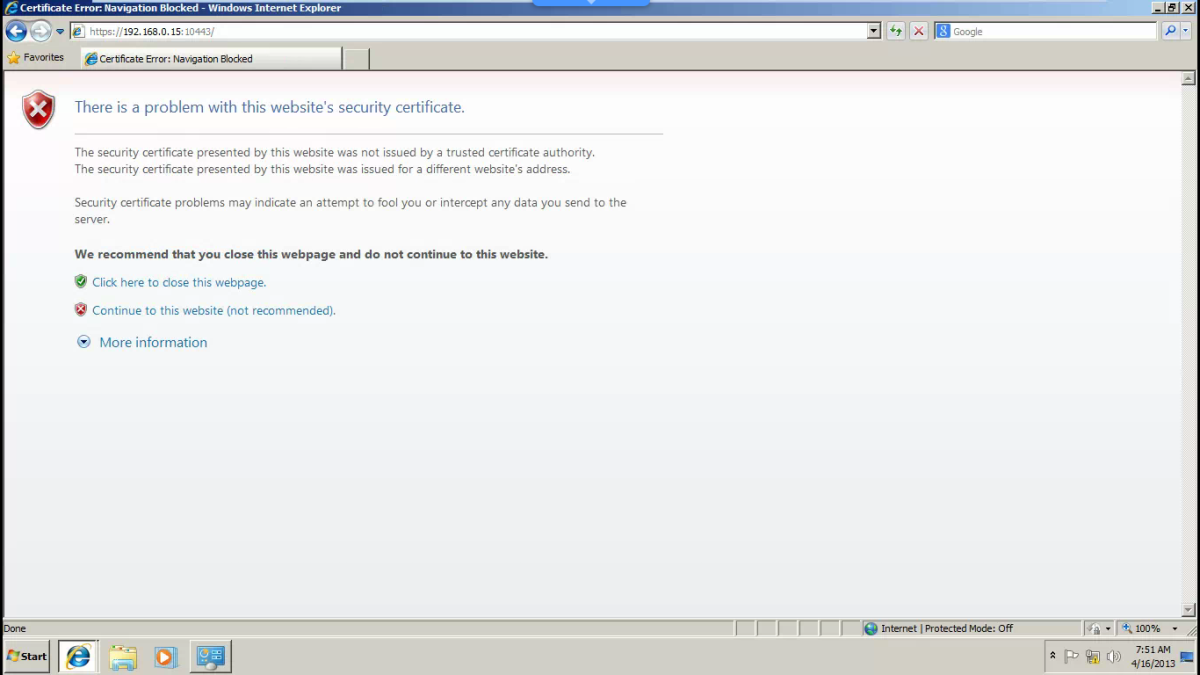Click the Internet zone globe in the status bar

[x=870, y=629]
